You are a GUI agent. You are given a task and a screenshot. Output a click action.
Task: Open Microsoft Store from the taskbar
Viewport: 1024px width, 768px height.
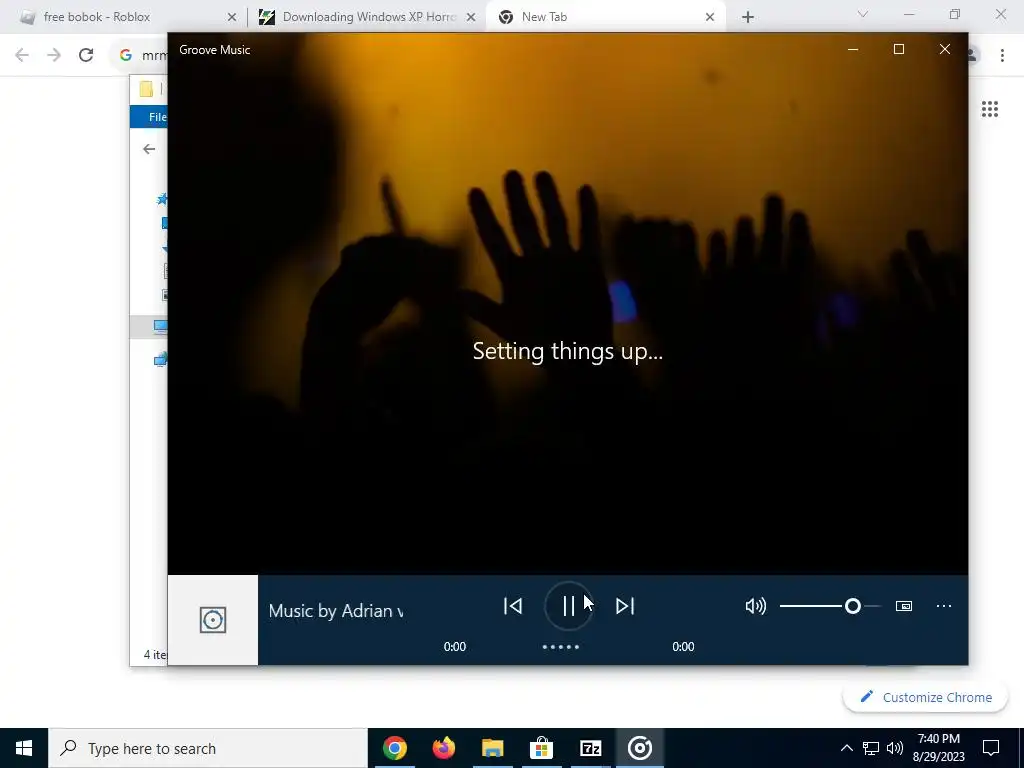541,748
